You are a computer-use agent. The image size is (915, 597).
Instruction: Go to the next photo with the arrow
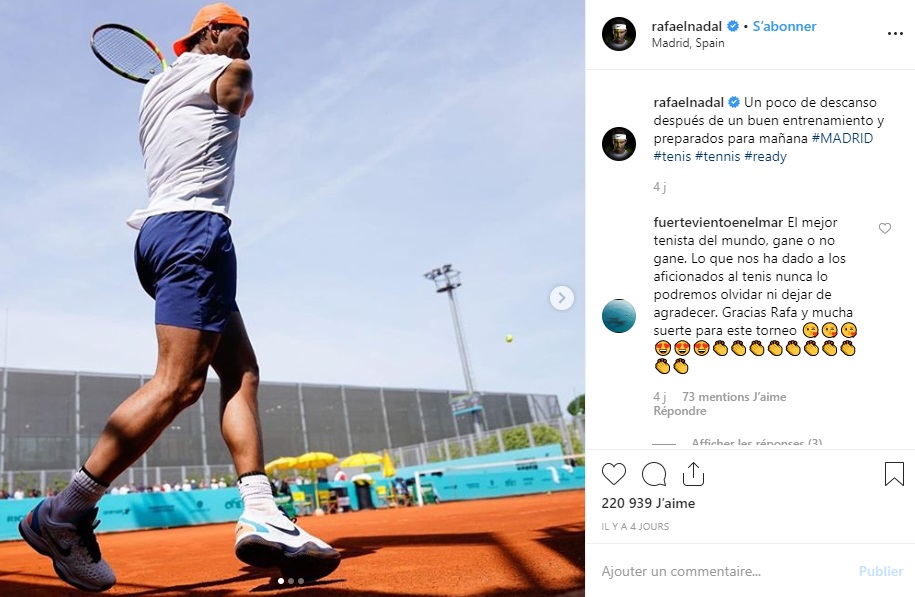click(562, 298)
